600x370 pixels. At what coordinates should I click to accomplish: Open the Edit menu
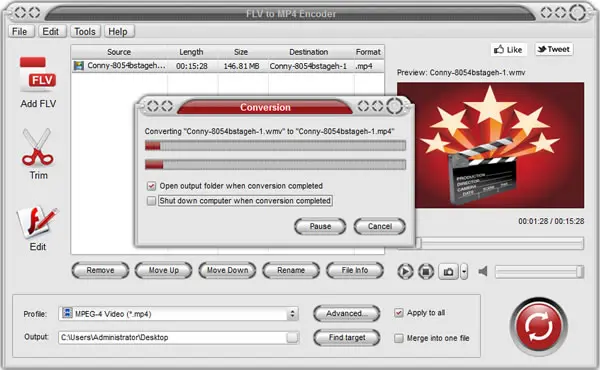tap(51, 31)
